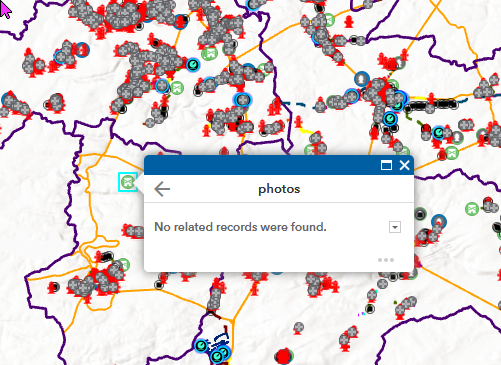501x365 pixels.
Task: Select teal gauge marker beside green-ringed pin marker
Action: [x=439, y=133]
